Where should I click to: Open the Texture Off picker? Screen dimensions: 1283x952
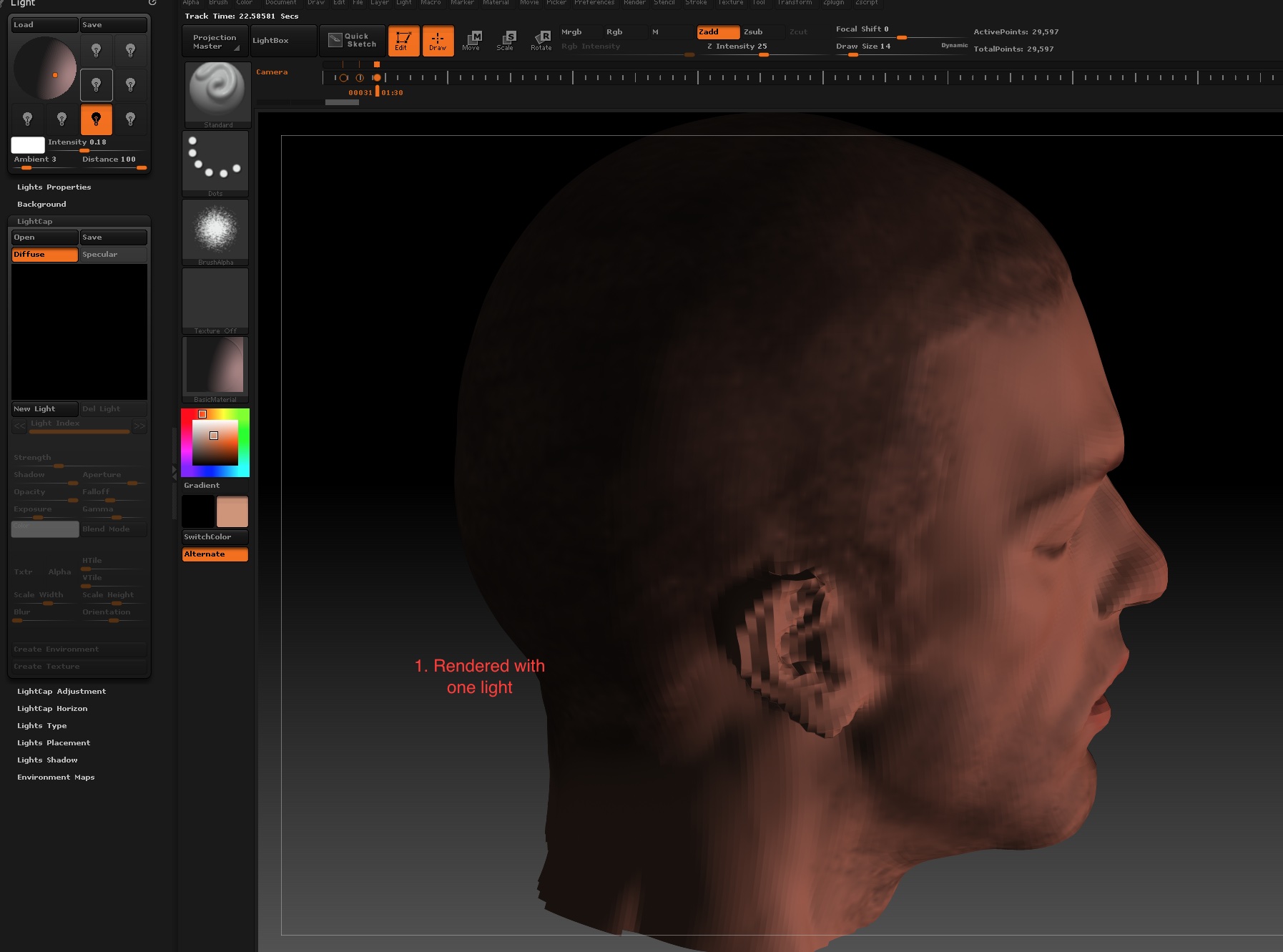tap(215, 301)
